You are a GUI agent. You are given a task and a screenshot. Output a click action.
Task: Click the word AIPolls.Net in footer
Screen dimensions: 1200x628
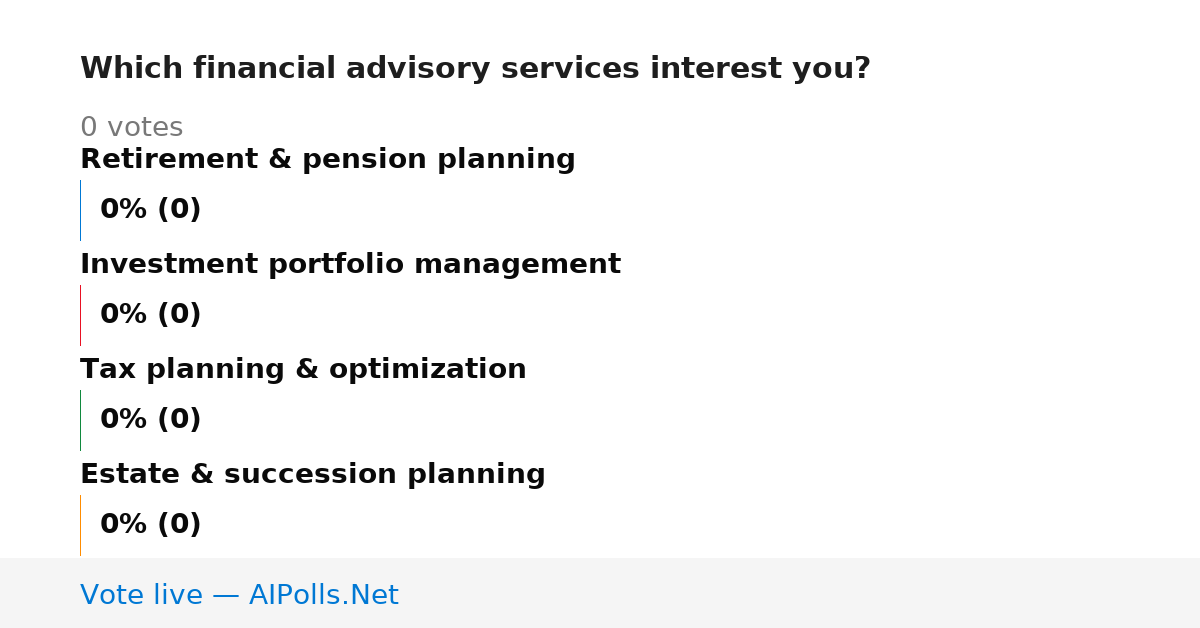[x=323, y=595]
